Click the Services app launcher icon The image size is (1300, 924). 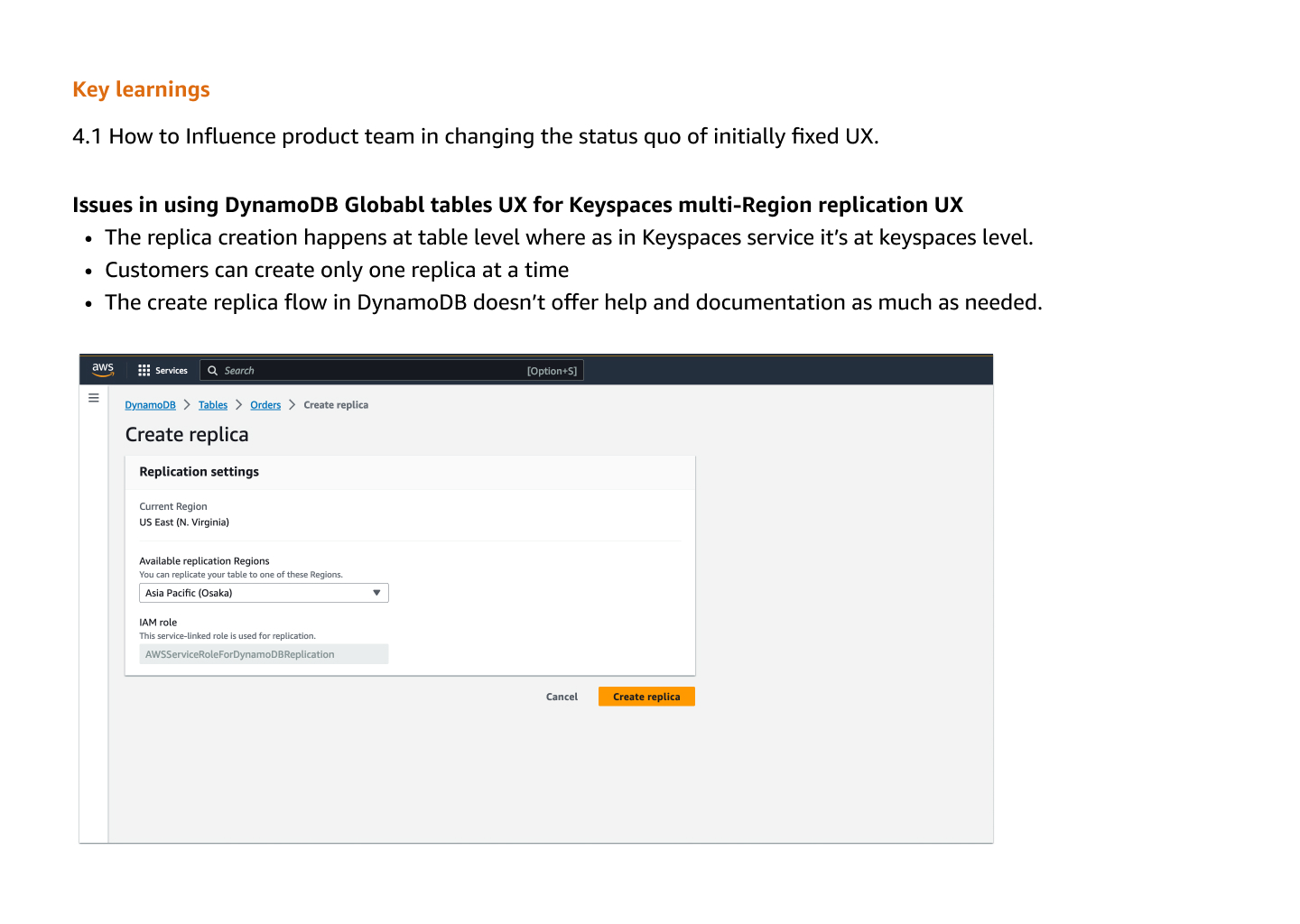(x=144, y=370)
